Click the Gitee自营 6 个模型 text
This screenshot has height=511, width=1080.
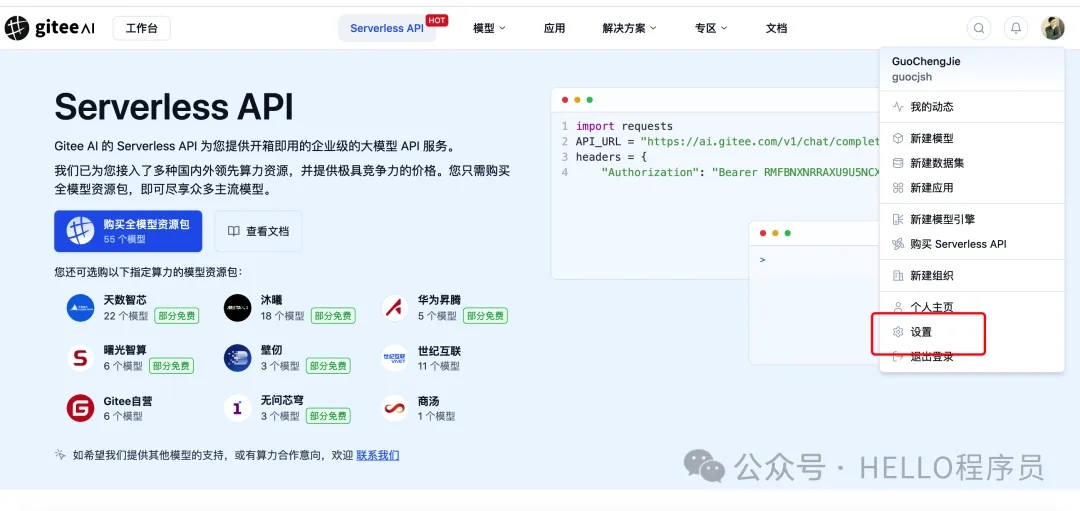pos(123,416)
